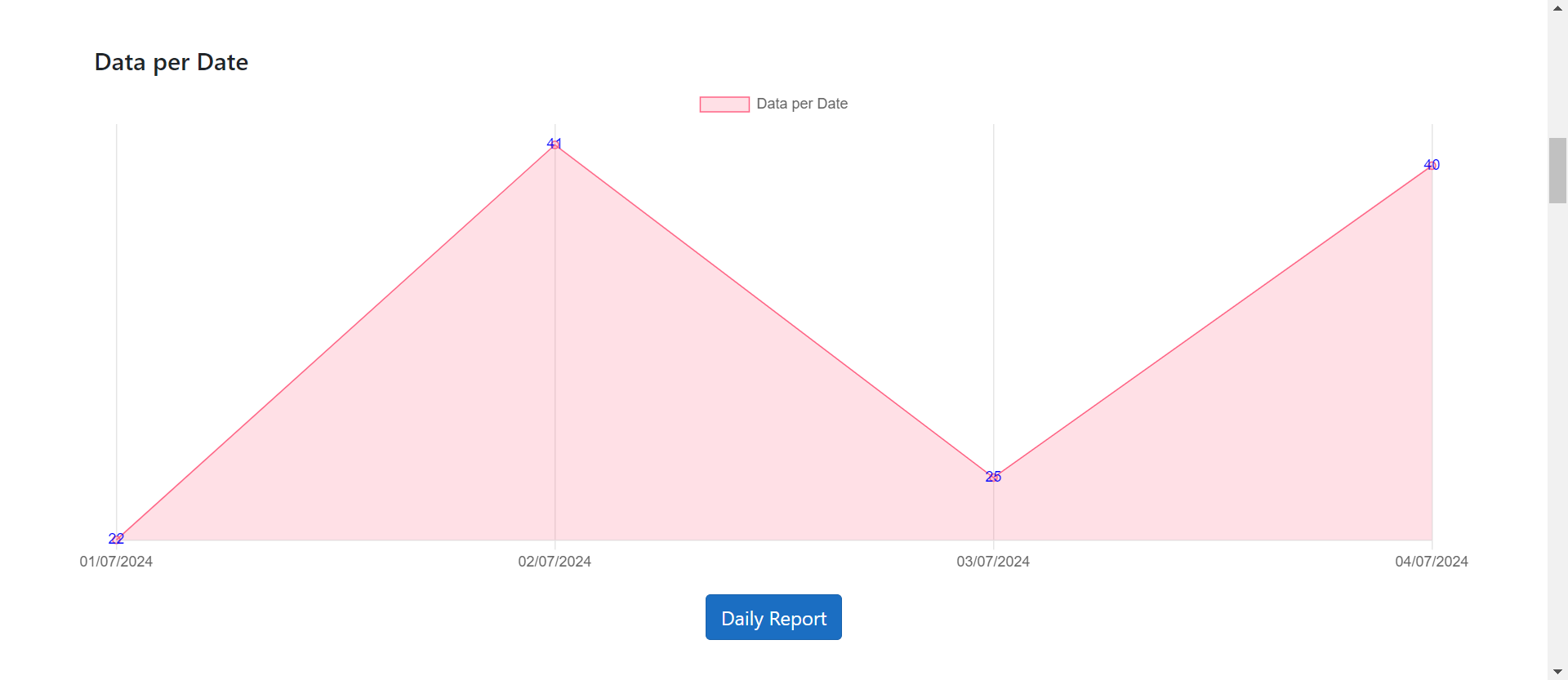
Task: Toggle the pink legend color swatch
Action: click(x=724, y=104)
